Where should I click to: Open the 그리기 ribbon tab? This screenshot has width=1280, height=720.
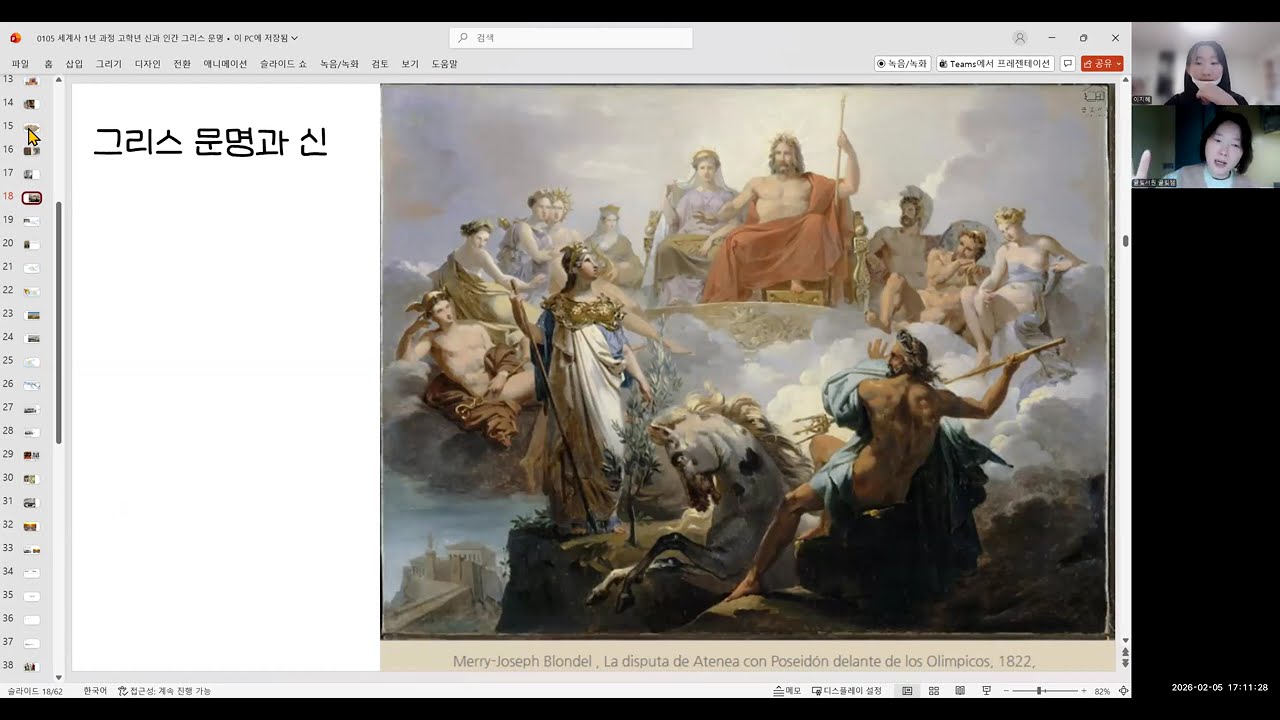[109, 64]
